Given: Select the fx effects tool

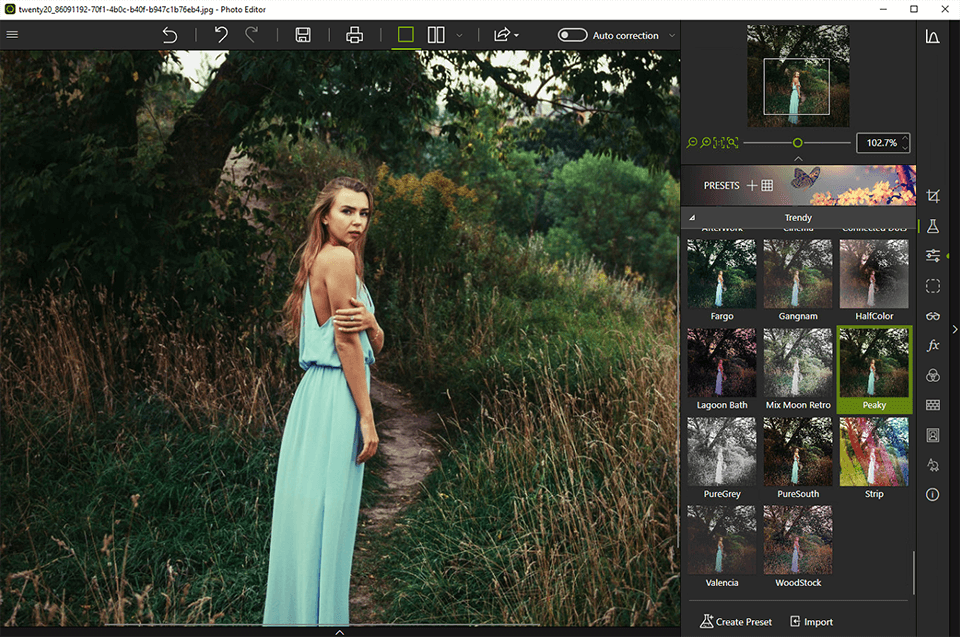Looking at the screenshot, I should click(x=932, y=345).
